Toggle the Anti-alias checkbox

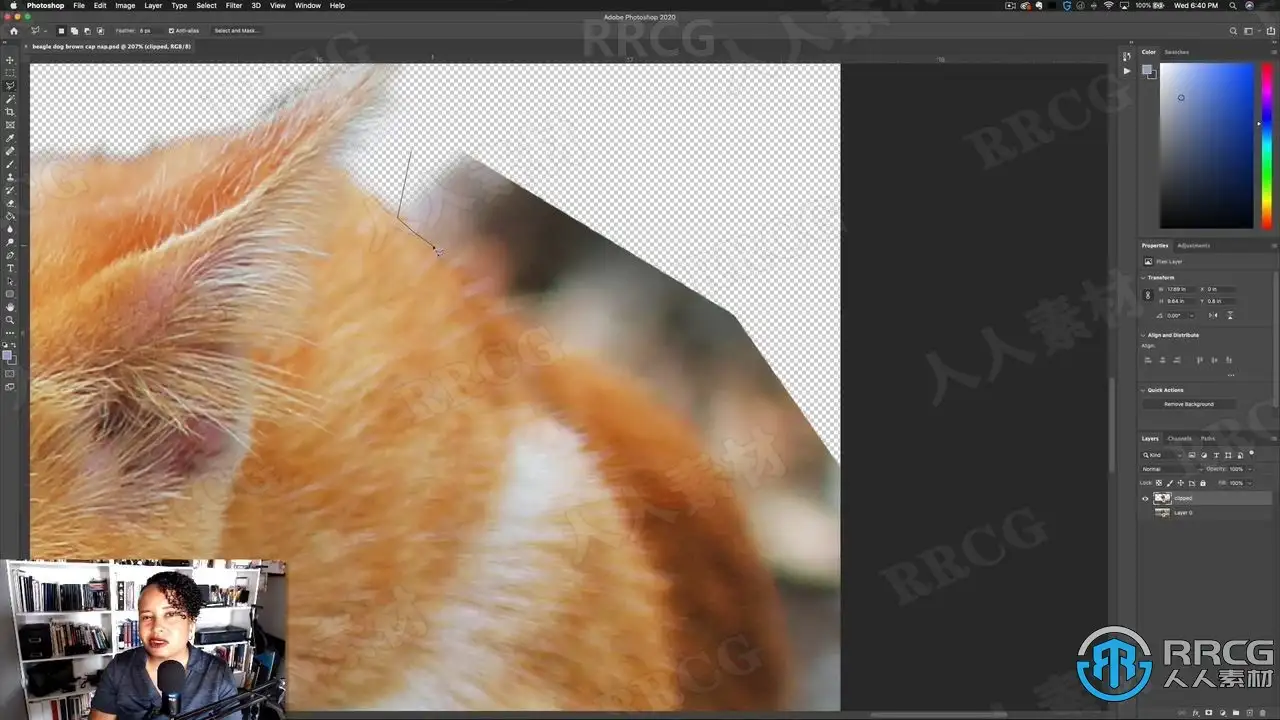click(171, 31)
